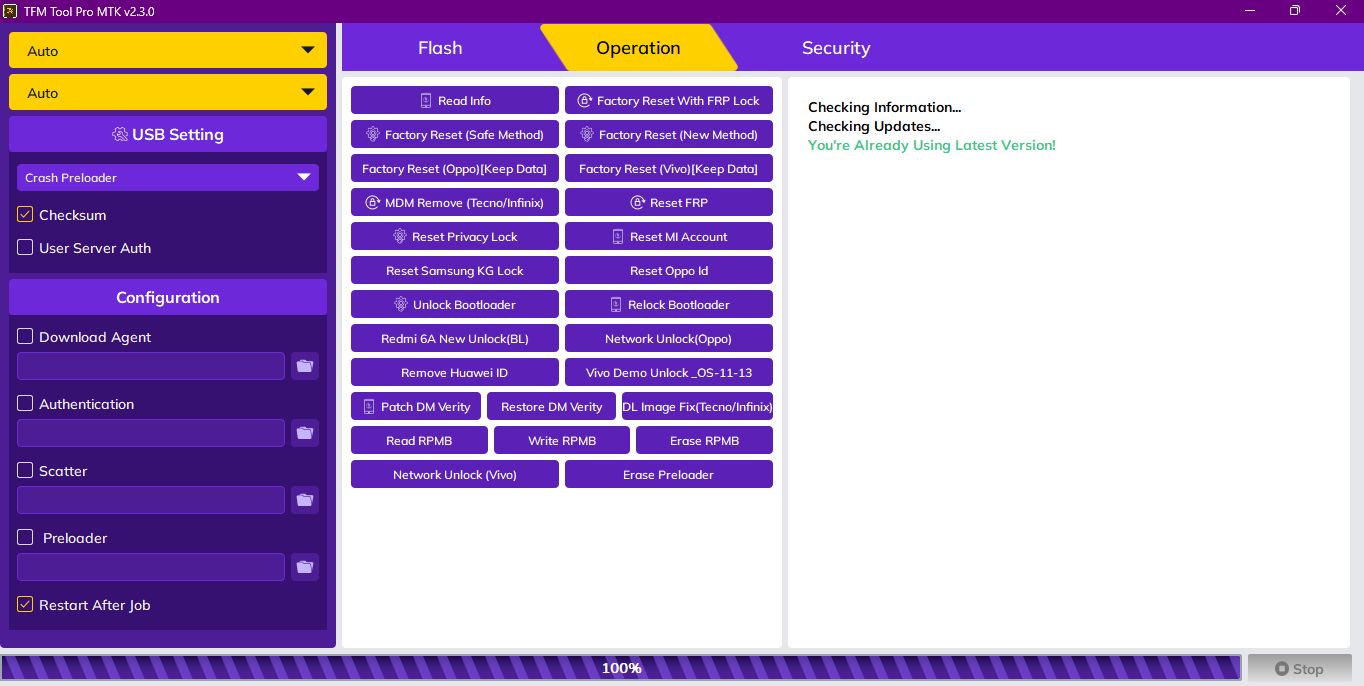The image size is (1364, 686).
Task: Click TFM Tool Pro app icon in title bar
Action: [12, 11]
